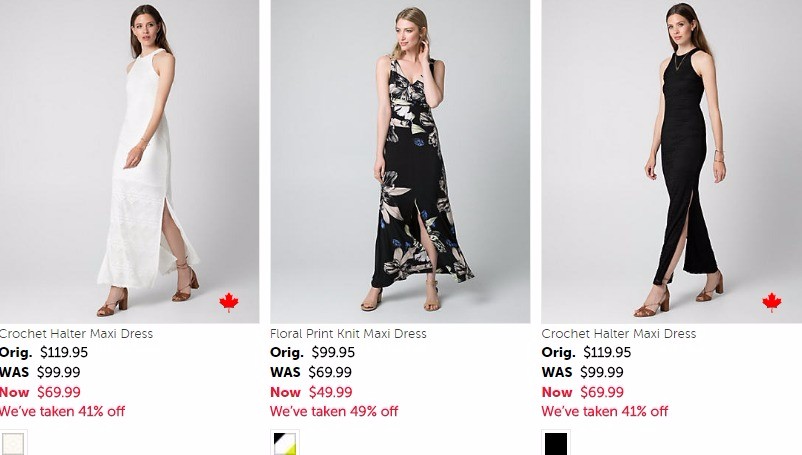Open the black halter maxi dress photo

(x=671, y=160)
